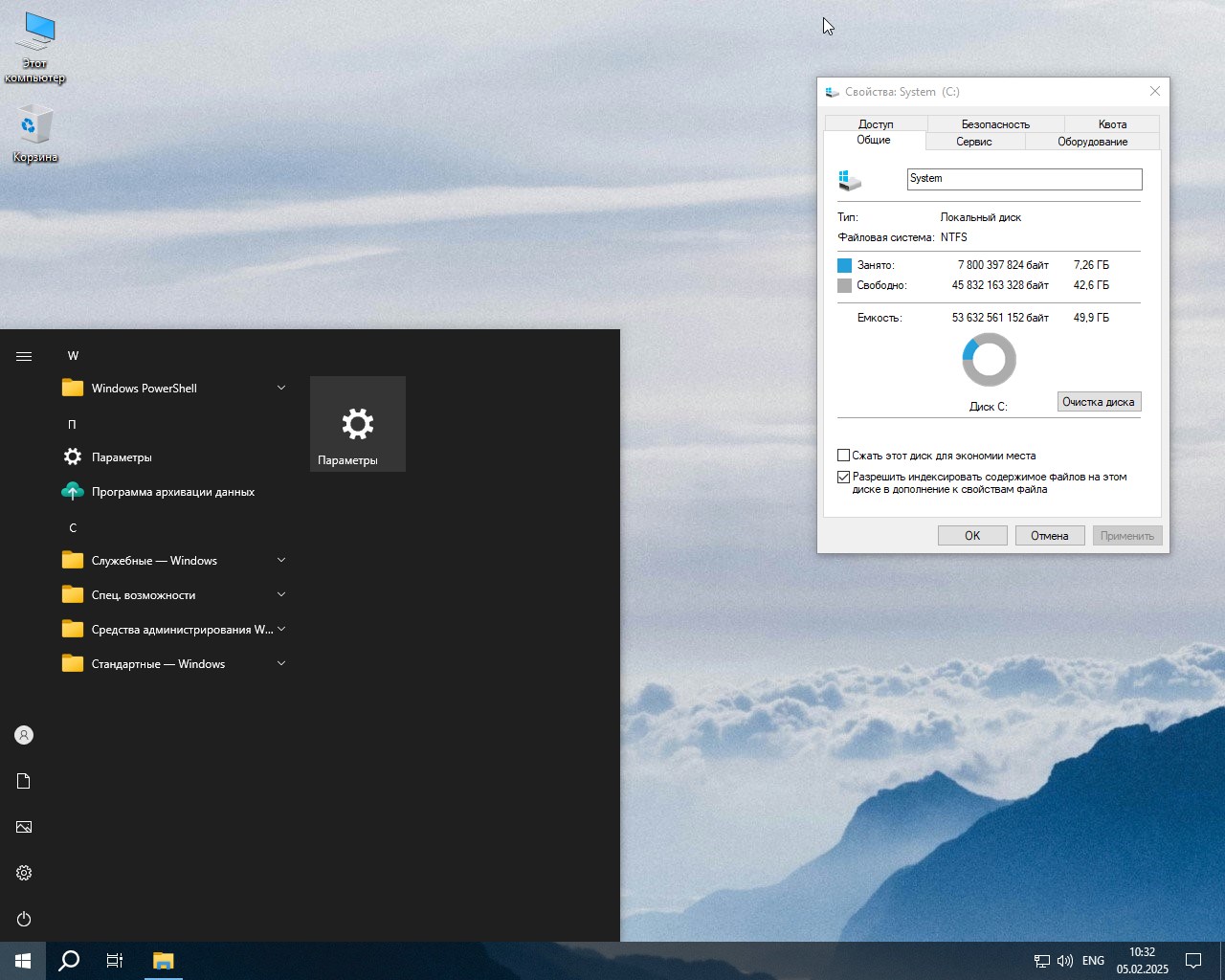
Task: Click the Спец. возможности folder icon
Action: (73, 594)
